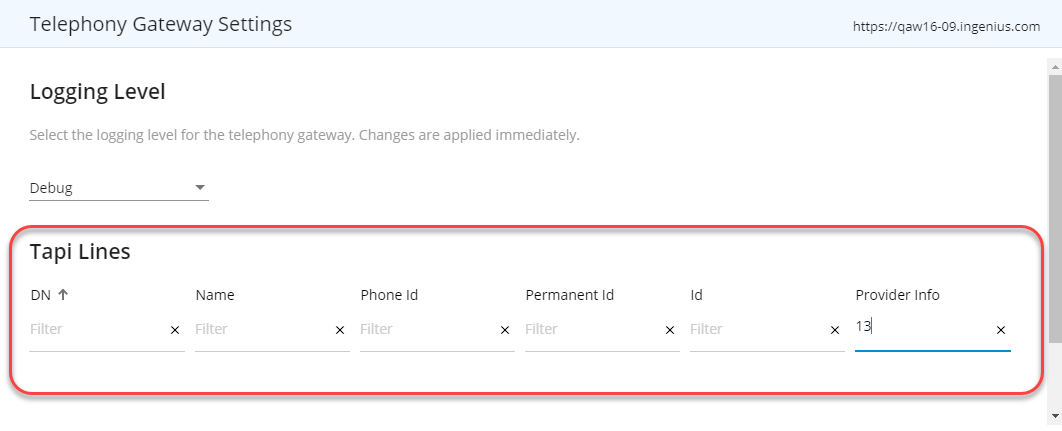Sort by the Phone Id column header
Image resolution: width=1062 pixels, height=431 pixels.
pos(389,295)
